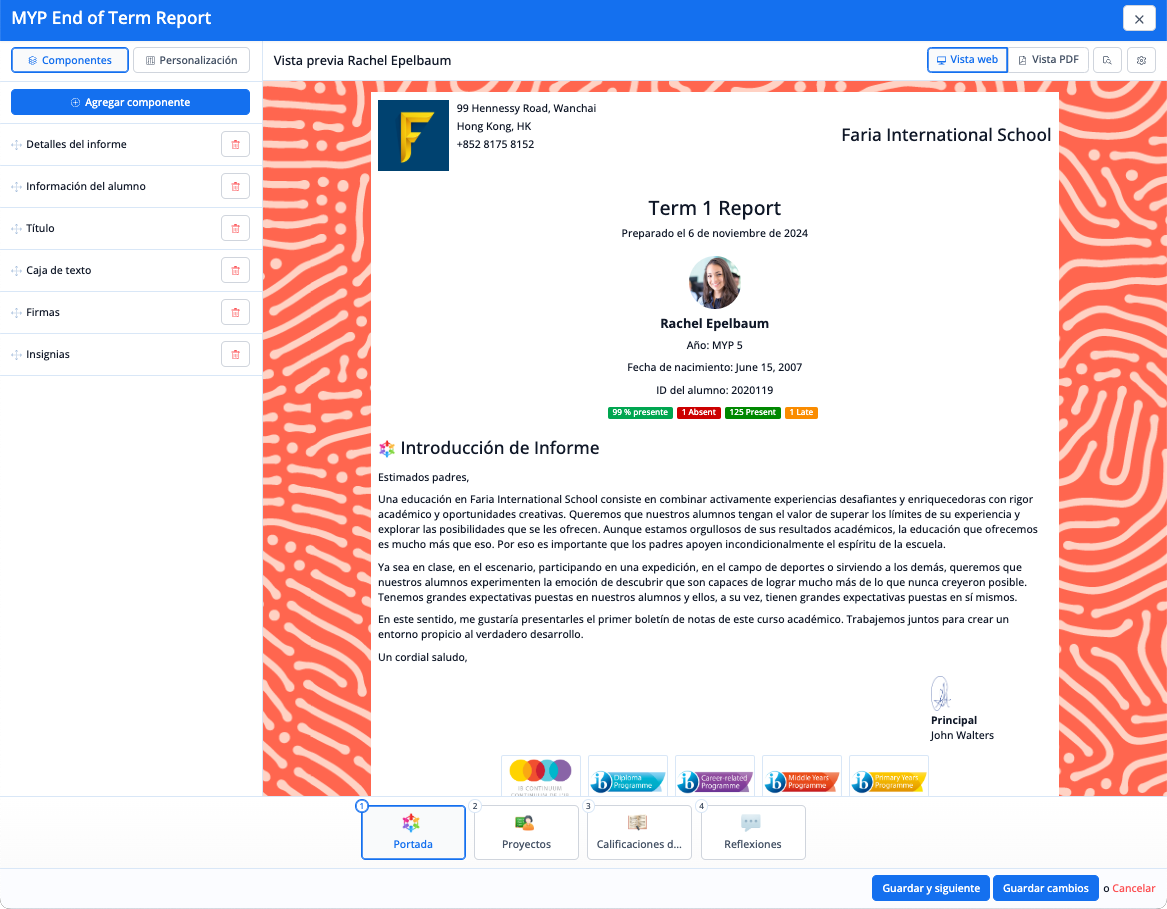Open the preview settings gear icon
This screenshot has width=1167, height=909.
[x=1141, y=60]
